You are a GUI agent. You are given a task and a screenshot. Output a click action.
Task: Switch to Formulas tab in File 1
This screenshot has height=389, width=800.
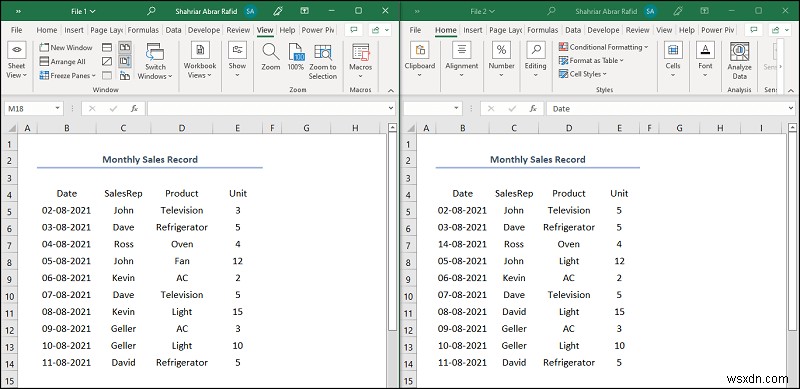pyautogui.click(x=143, y=30)
